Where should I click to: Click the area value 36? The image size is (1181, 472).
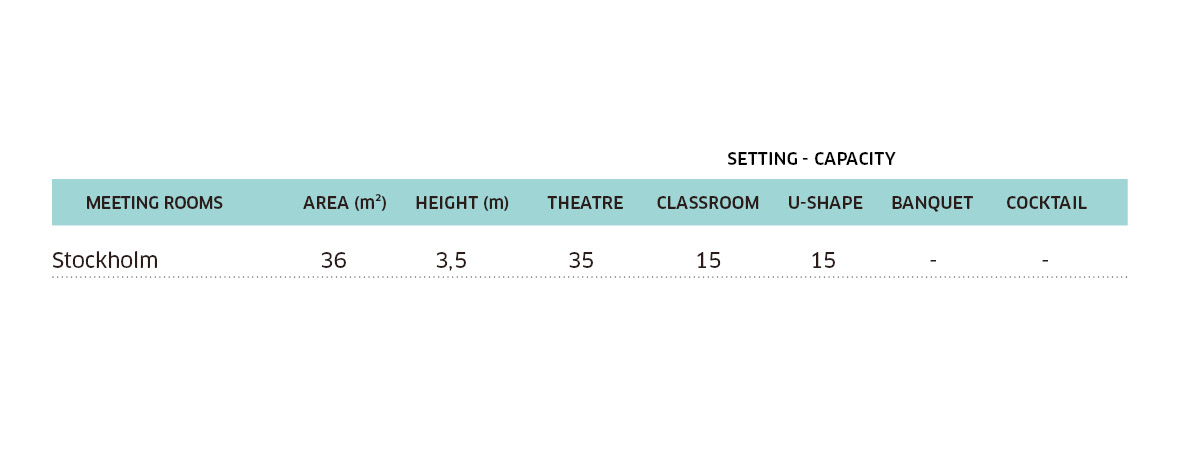point(334,260)
